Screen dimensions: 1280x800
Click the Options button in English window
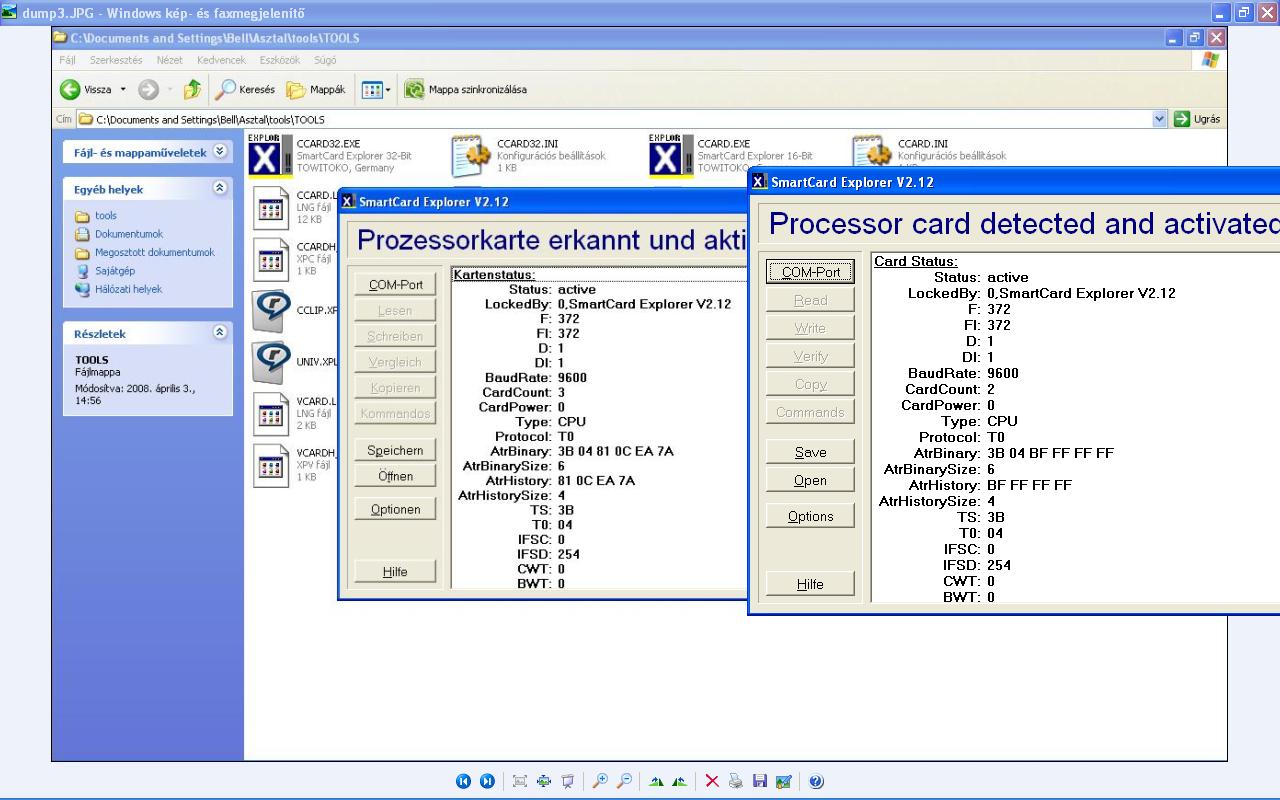811,516
